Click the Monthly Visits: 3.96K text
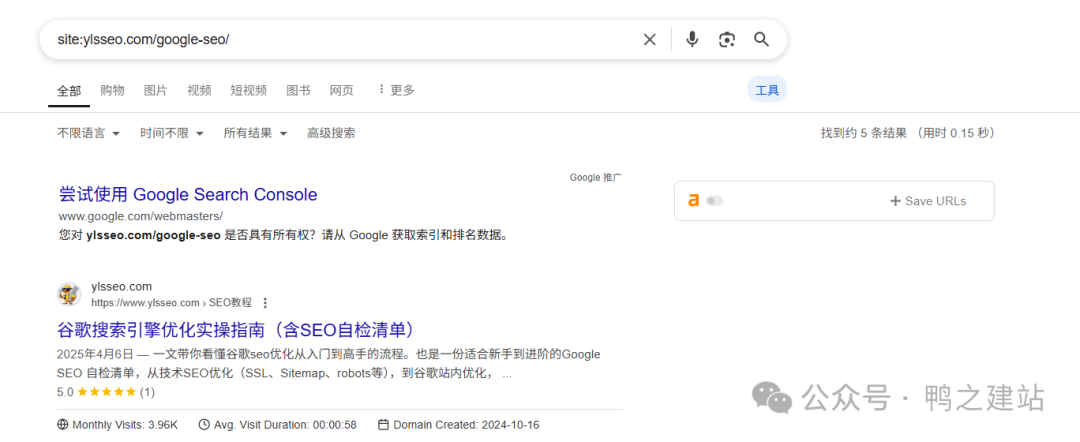This screenshot has width=1080, height=442. [125, 425]
